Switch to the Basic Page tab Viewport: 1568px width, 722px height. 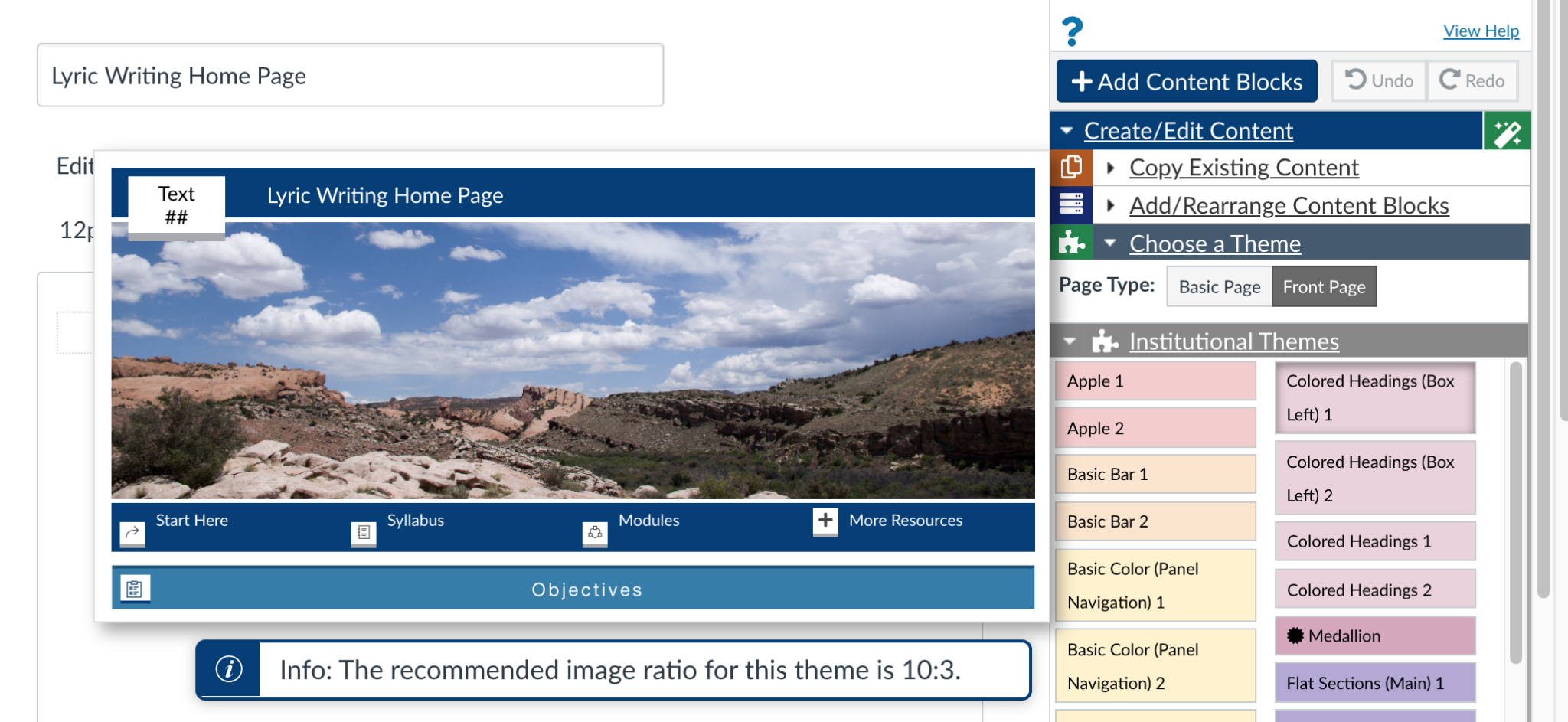tap(1219, 286)
